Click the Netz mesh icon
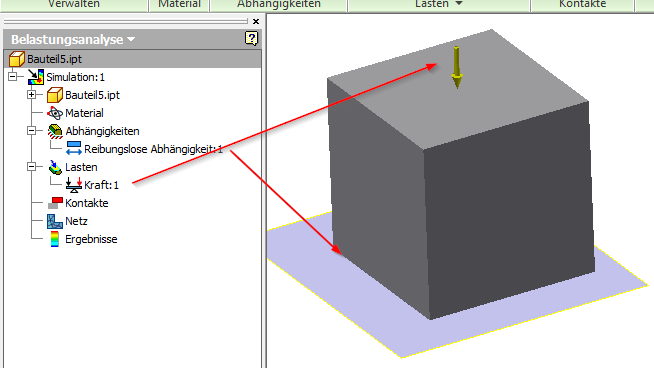The height and width of the screenshot is (368, 654). 55,221
